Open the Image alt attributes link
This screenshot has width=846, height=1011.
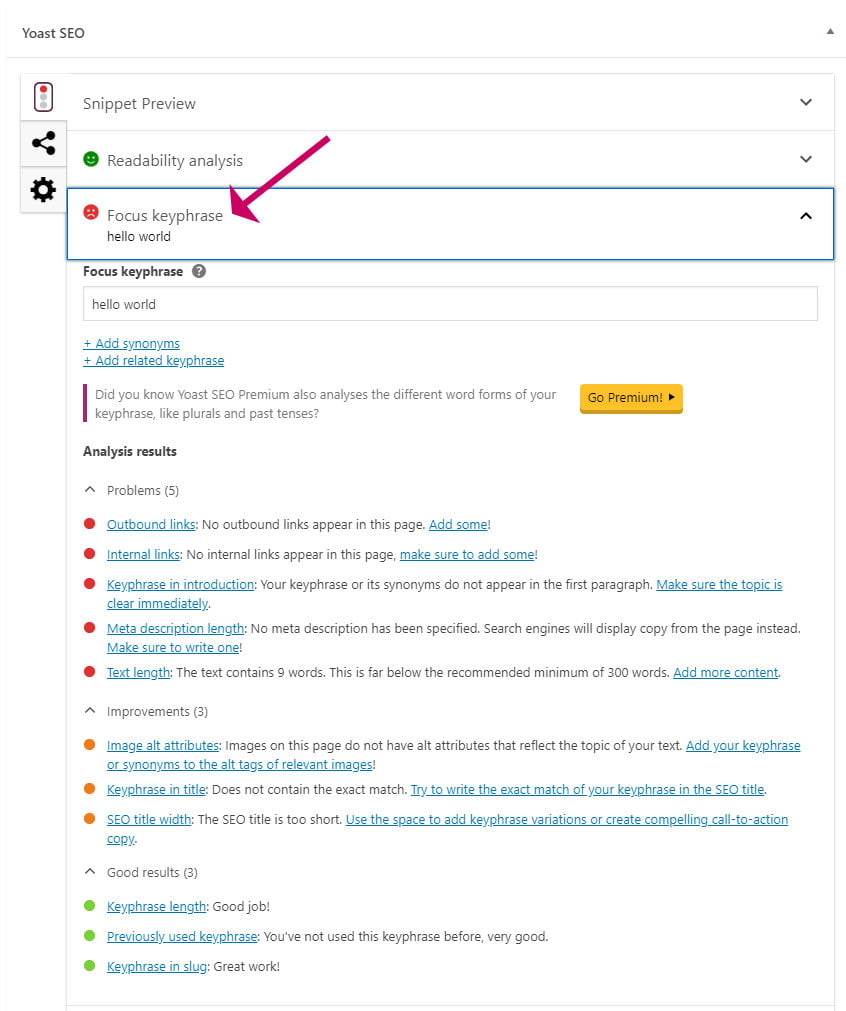pyautogui.click(x=162, y=746)
